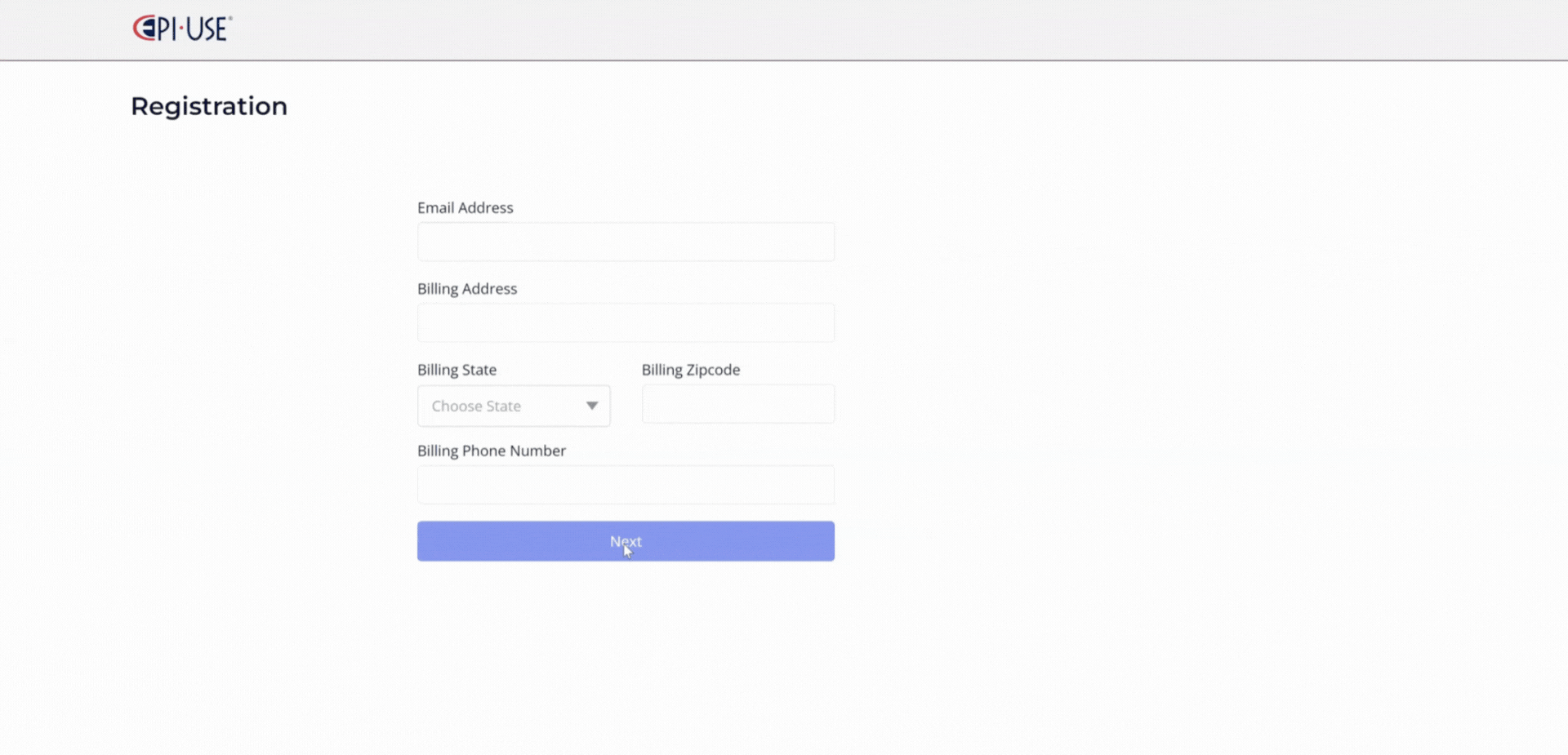Click the "Billing Address" field label
The width and height of the screenshot is (1568, 755).
466,289
